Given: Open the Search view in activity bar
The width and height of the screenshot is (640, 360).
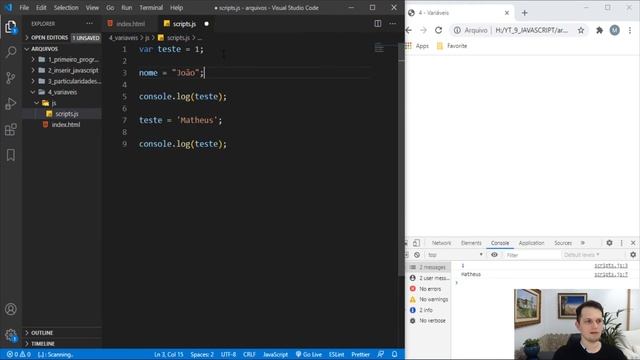Looking at the screenshot, I should 11,52.
